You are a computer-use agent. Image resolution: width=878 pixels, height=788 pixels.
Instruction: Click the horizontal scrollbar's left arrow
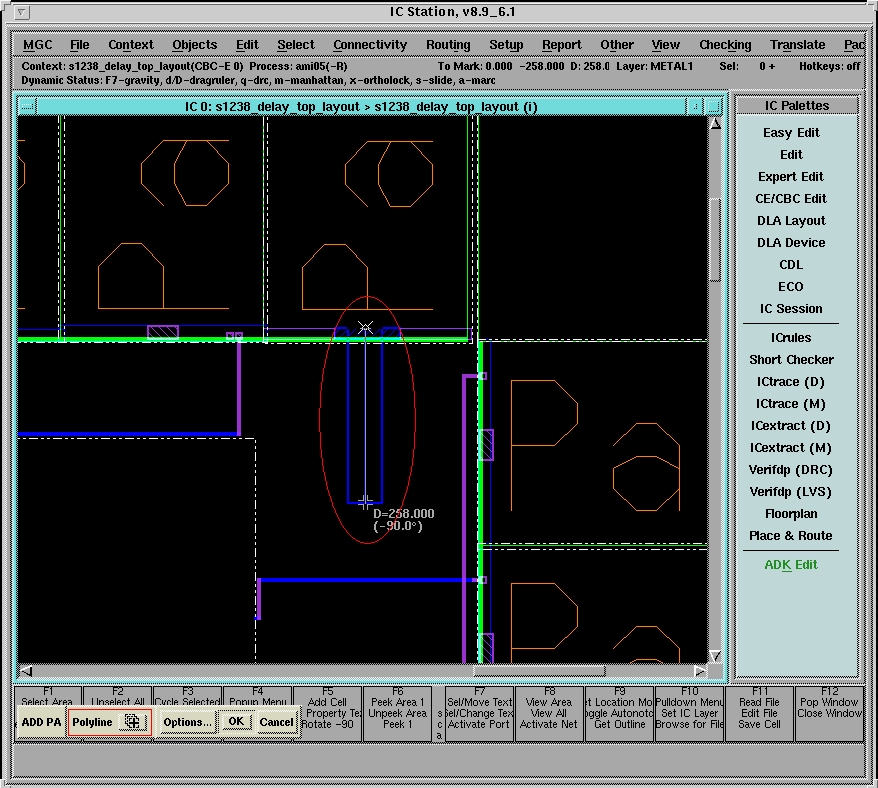pyautogui.click(x=26, y=671)
